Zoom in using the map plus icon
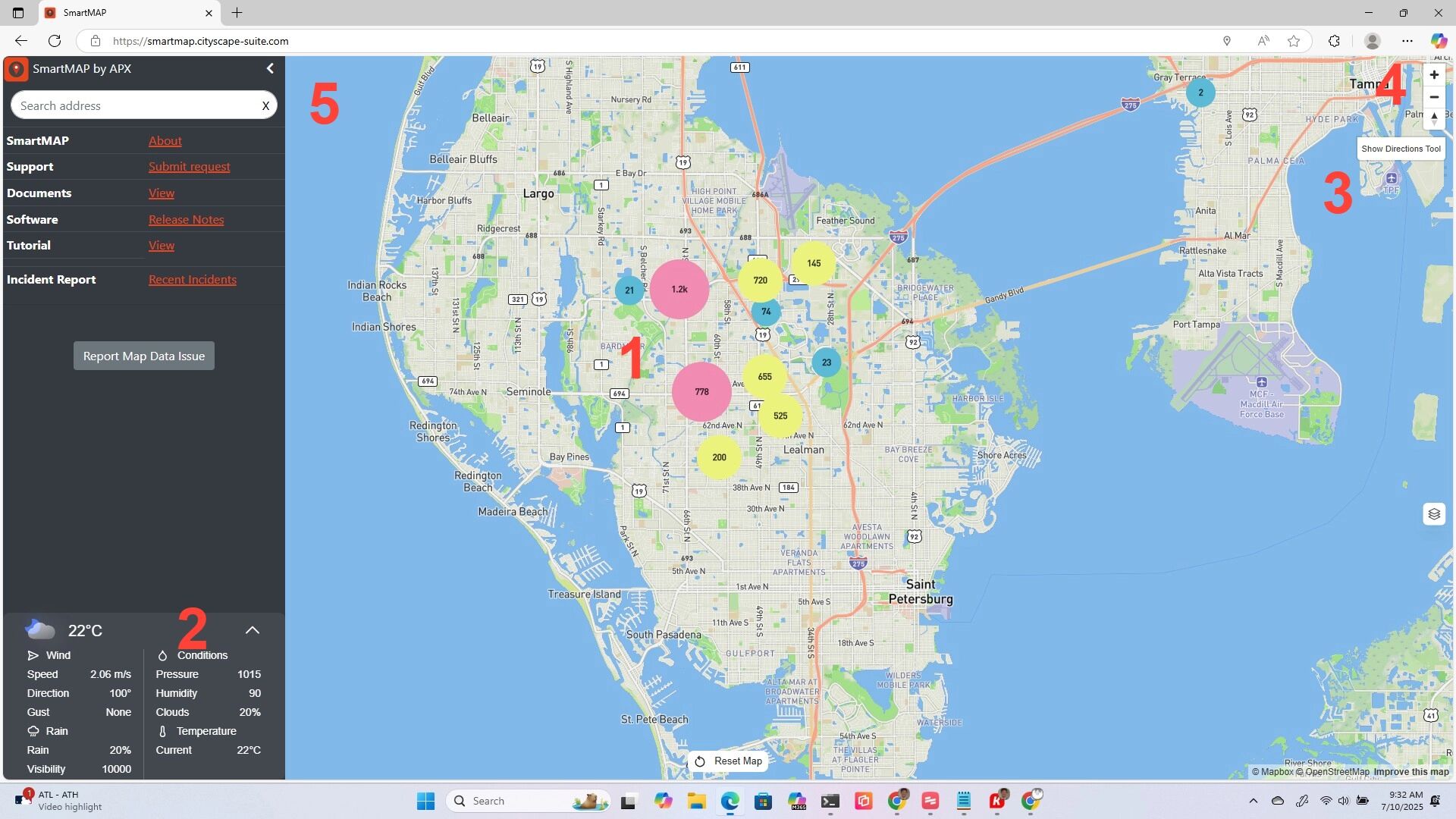The width and height of the screenshot is (1456, 819). tap(1434, 74)
